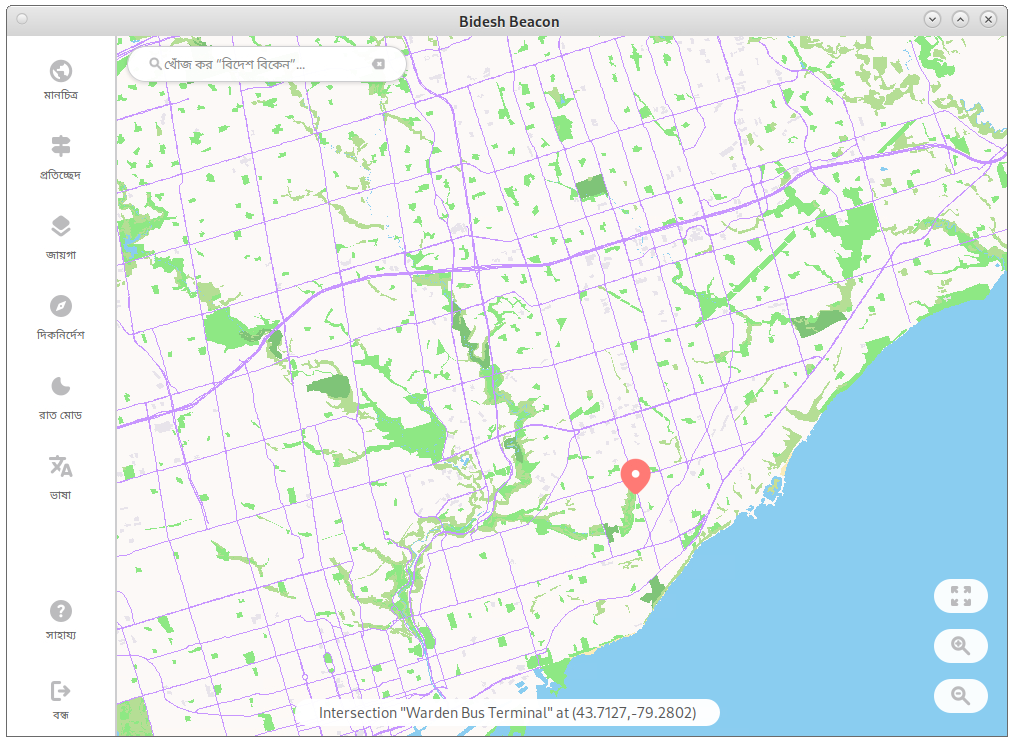
Task: Toggle fullscreen map view
Action: pyautogui.click(x=961, y=596)
